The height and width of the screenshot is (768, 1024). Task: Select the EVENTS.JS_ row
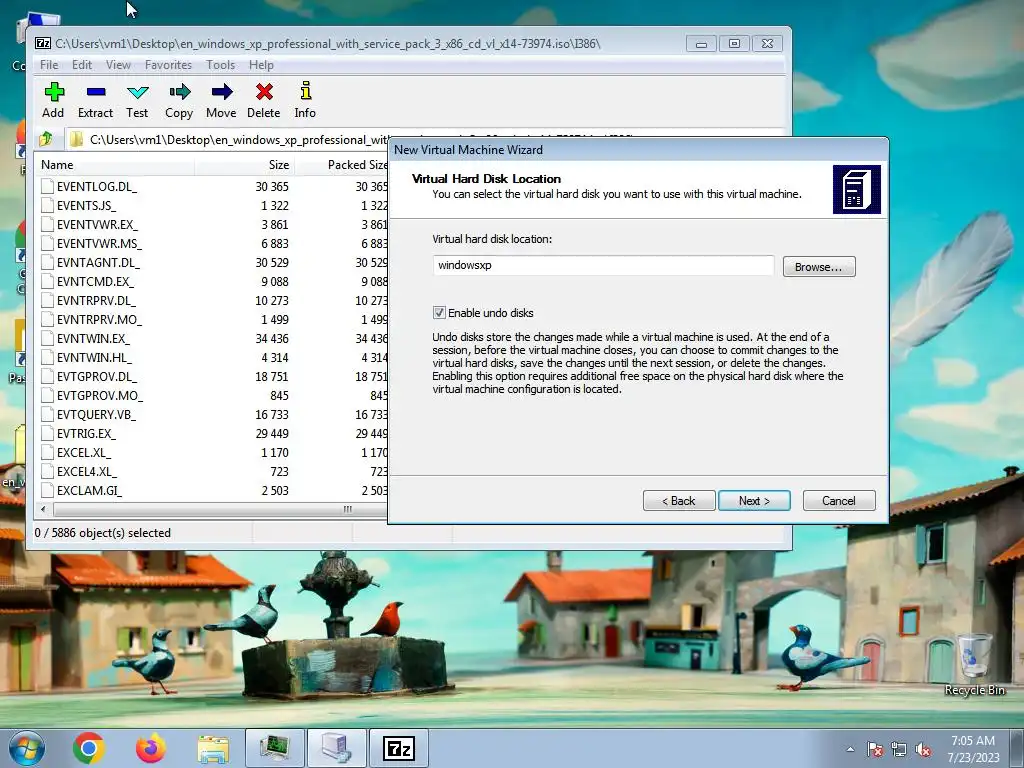pos(212,205)
